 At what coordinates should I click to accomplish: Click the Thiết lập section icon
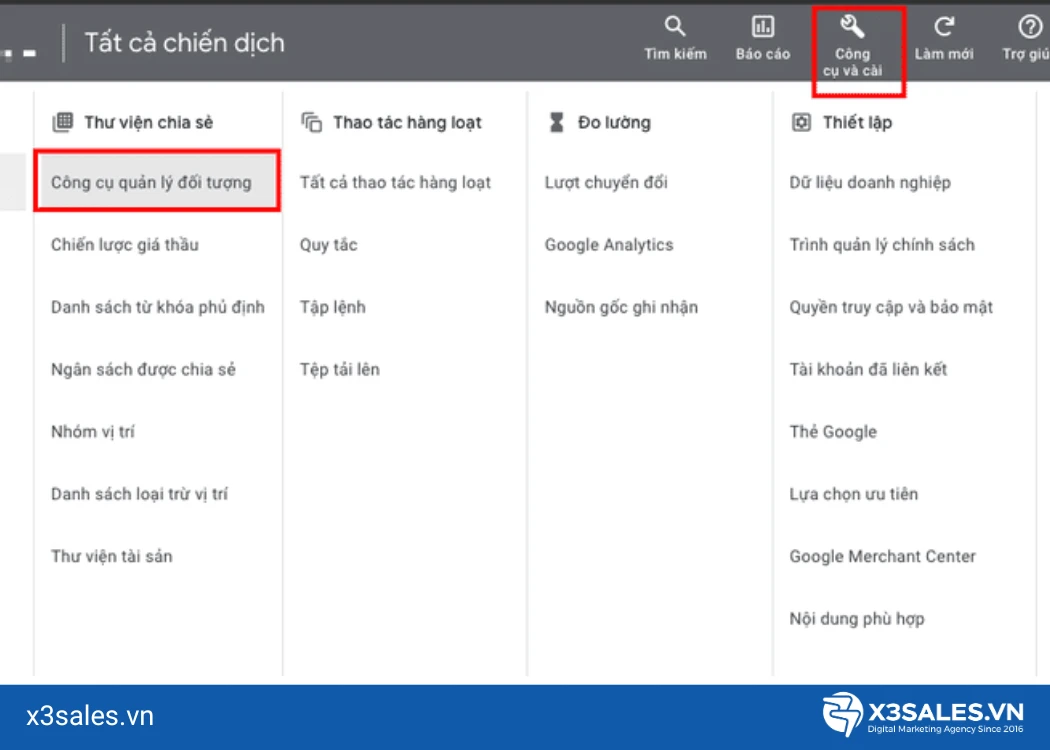801,123
